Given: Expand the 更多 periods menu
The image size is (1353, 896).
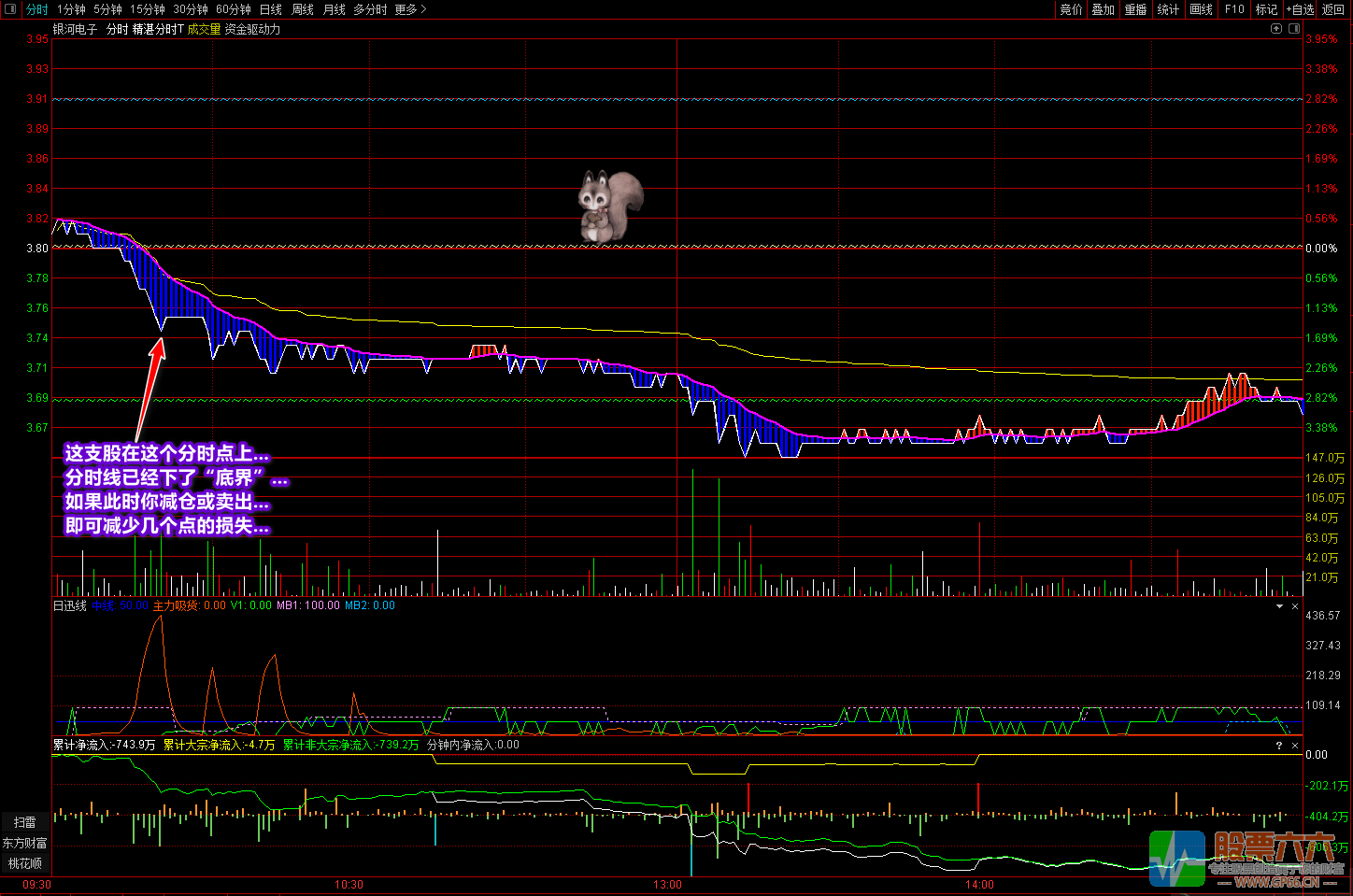Looking at the screenshot, I should (x=410, y=9).
